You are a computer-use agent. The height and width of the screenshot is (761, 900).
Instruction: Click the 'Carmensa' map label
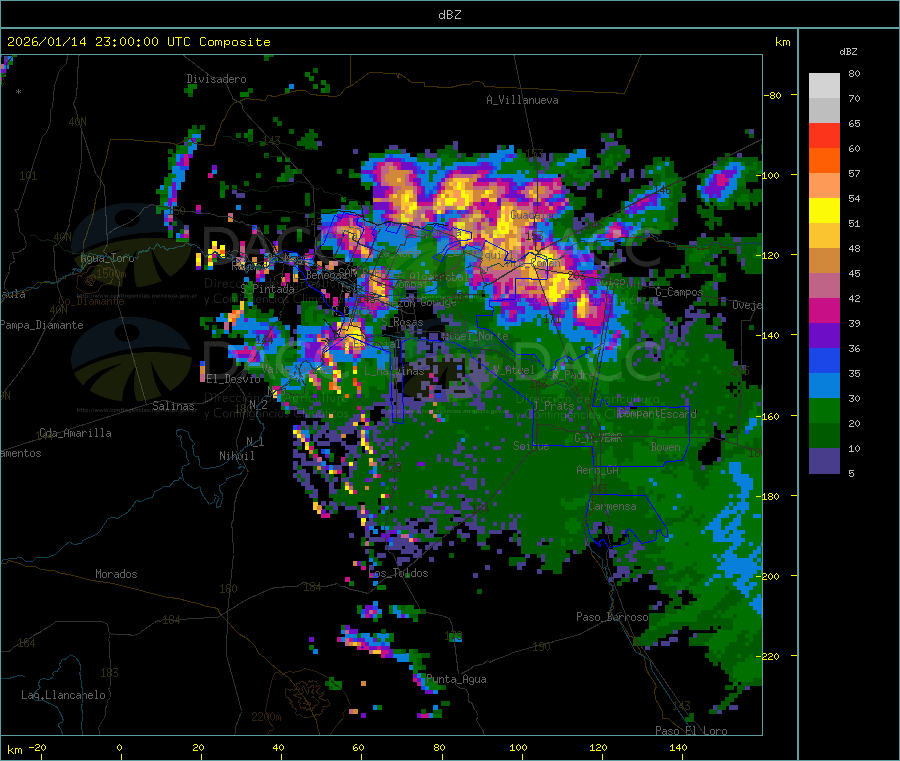tap(612, 506)
